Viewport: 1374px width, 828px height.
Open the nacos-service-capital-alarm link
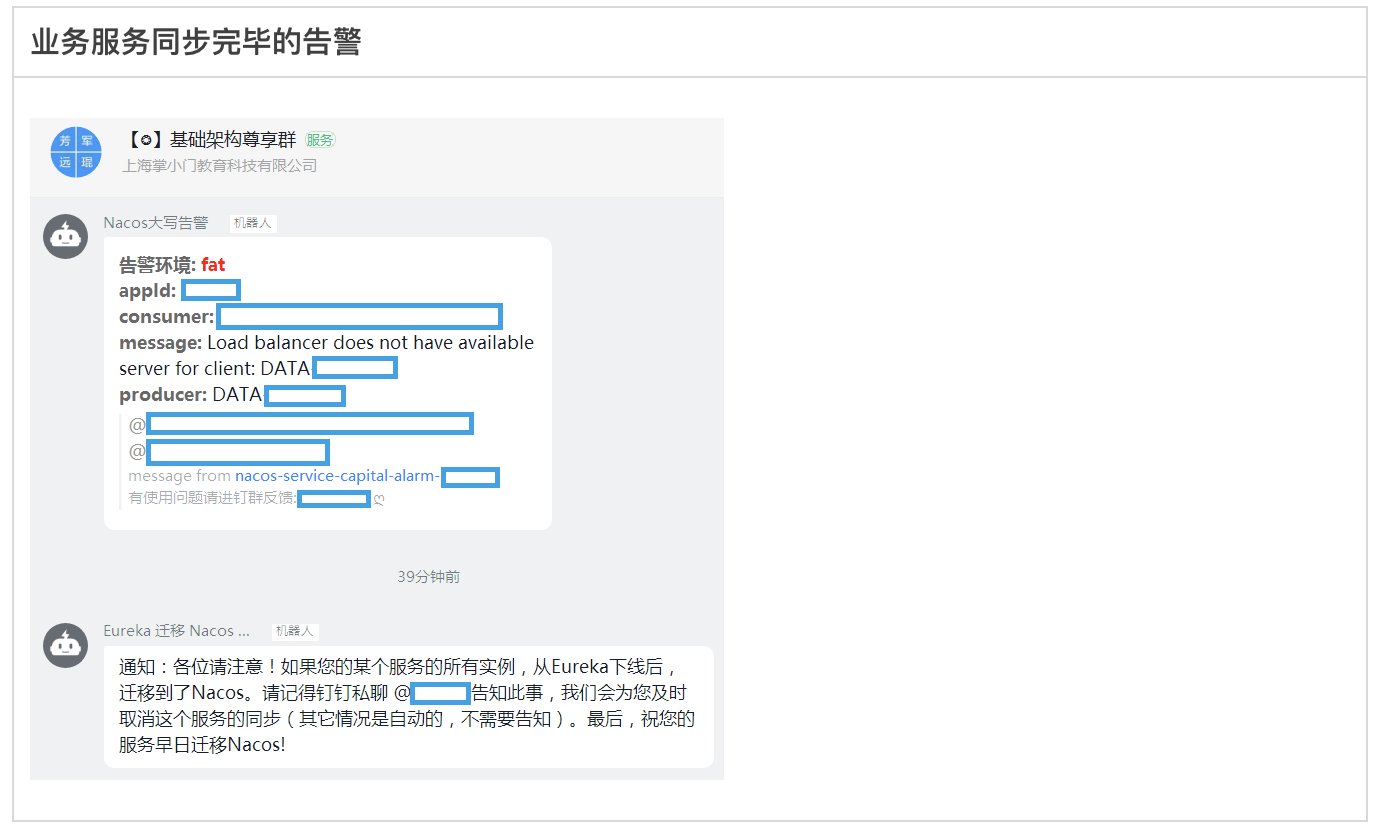pyautogui.click(x=337, y=476)
